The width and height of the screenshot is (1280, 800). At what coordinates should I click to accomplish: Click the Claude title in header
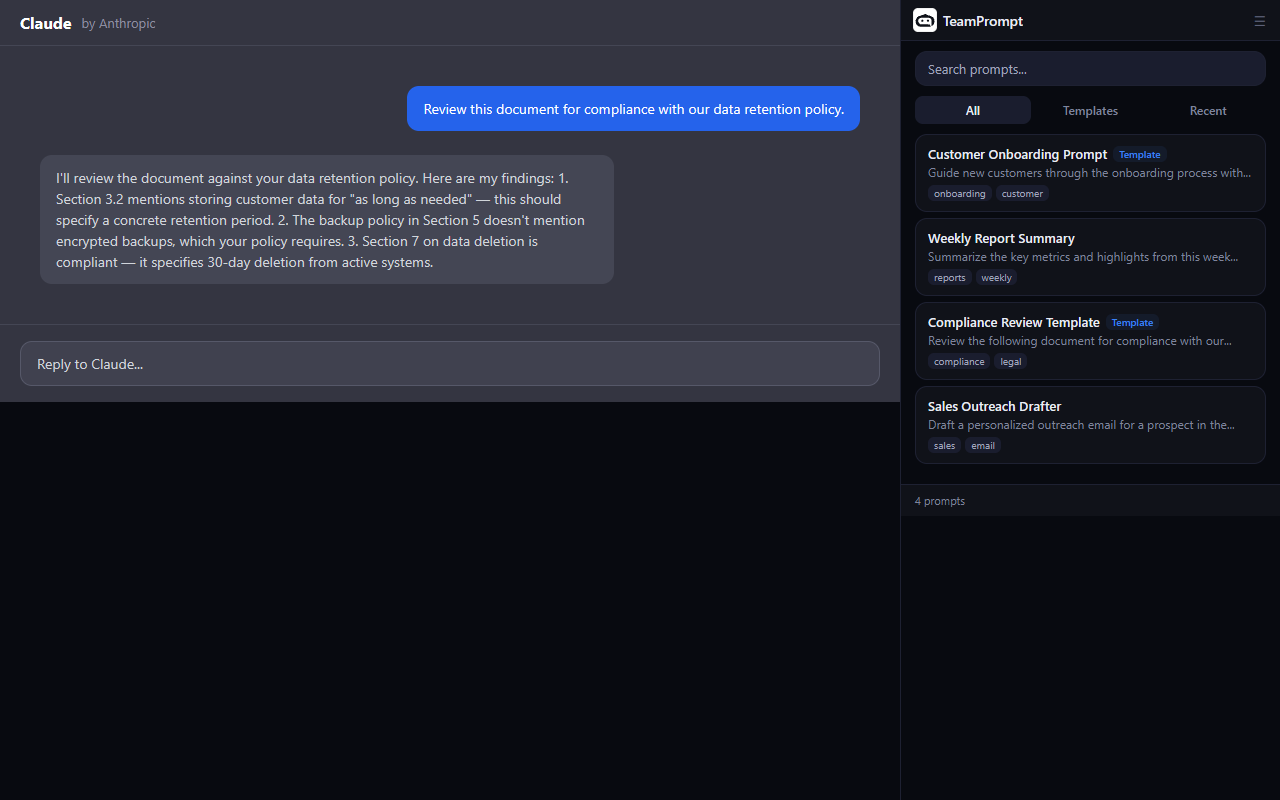[x=46, y=23]
